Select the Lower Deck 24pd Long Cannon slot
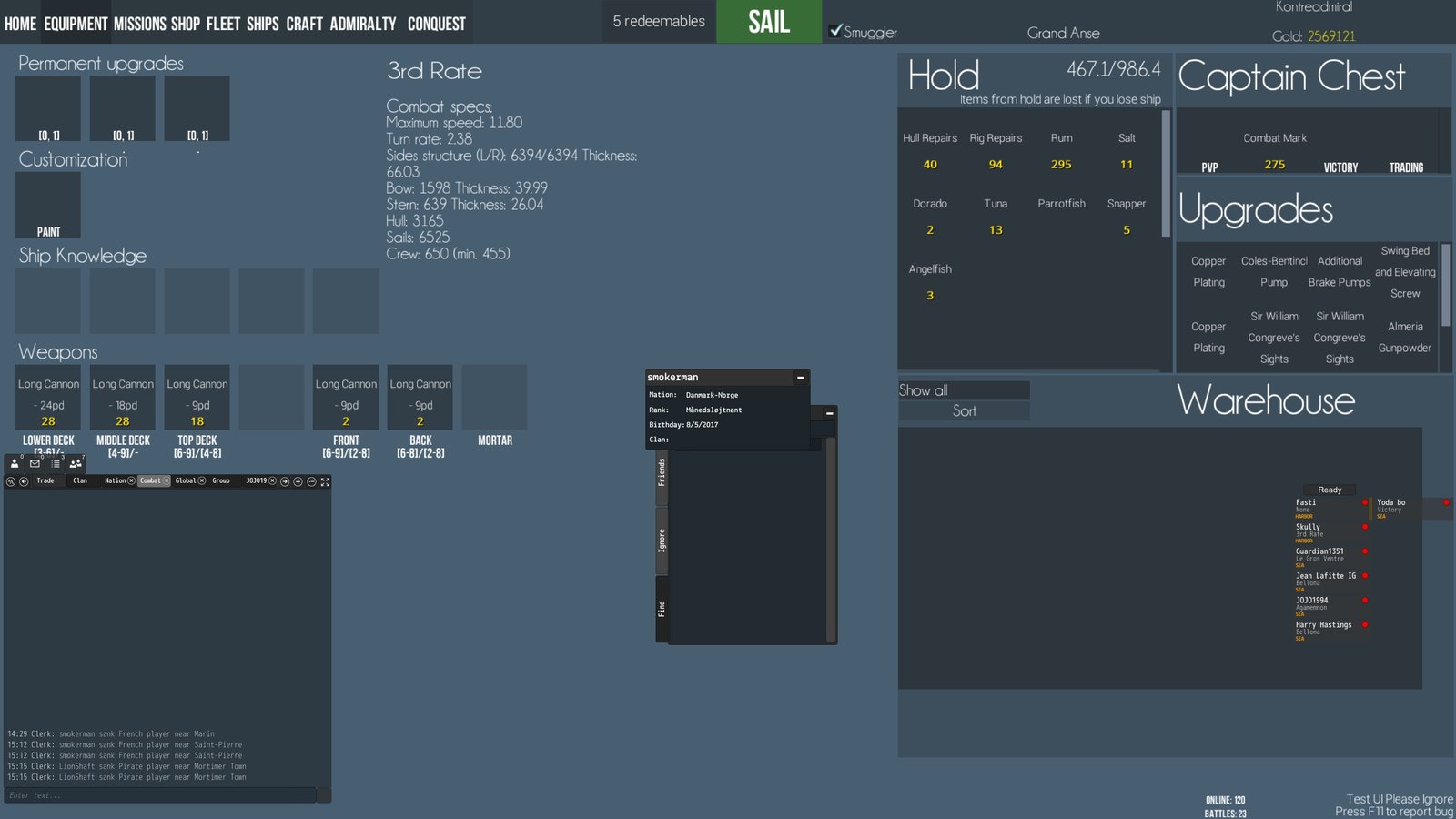Viewport: 1456px width, 819px height. click(x=48, y=398)
